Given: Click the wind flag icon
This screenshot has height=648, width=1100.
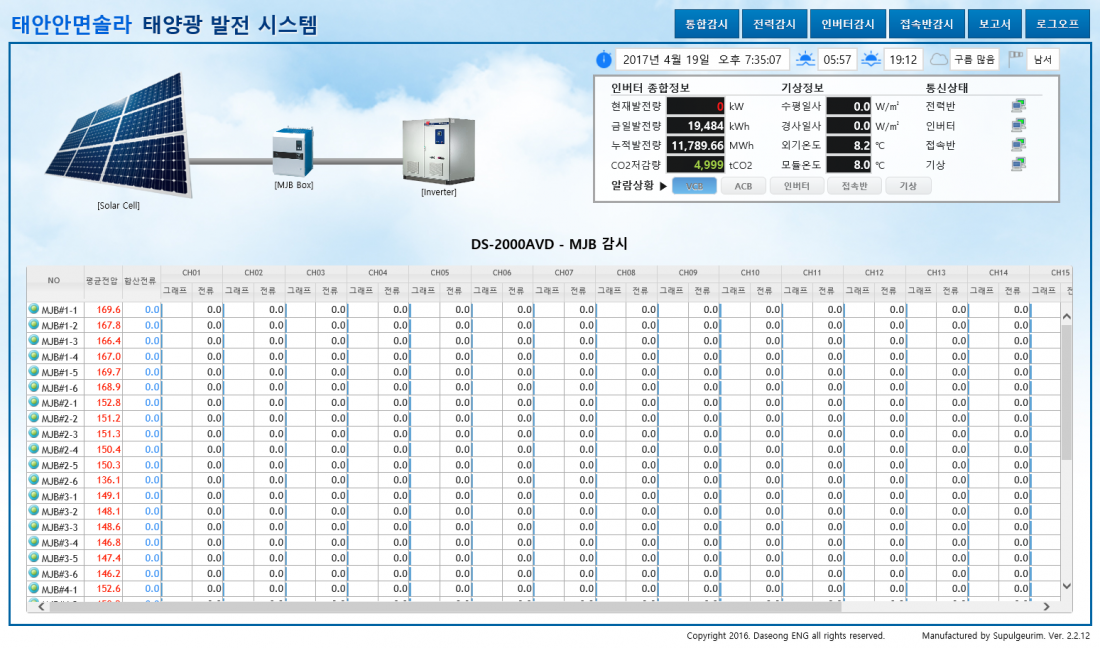Looking at the screenshot, I should [1016, 59].
